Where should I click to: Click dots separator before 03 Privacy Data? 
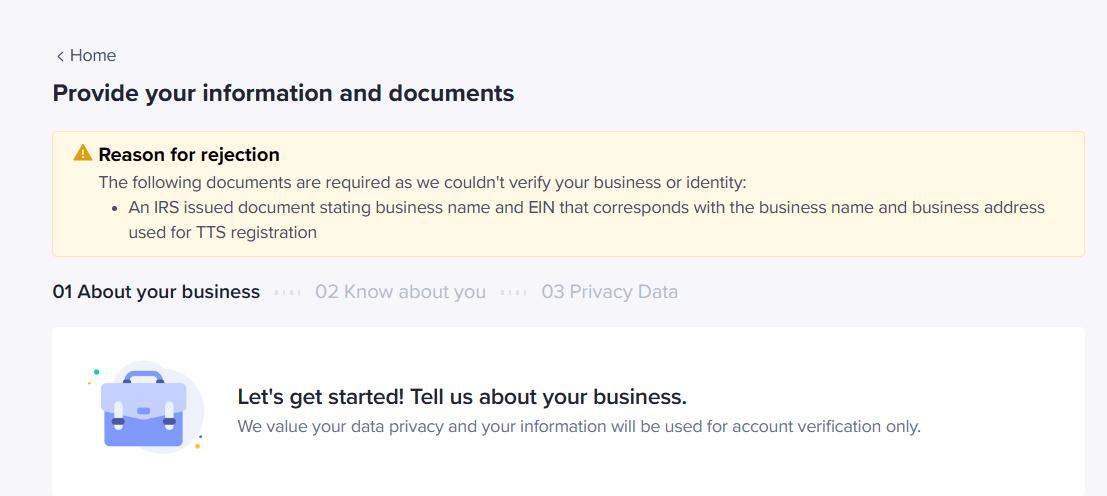coord(513,292)
